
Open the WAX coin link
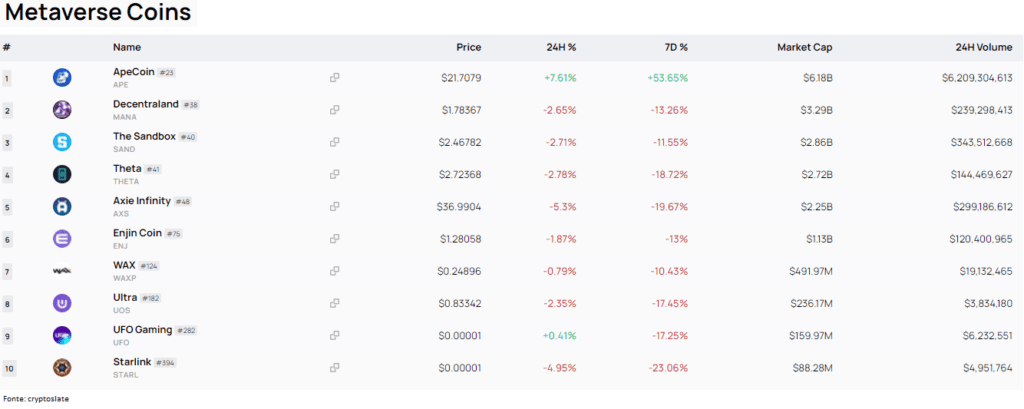point(124,265)
